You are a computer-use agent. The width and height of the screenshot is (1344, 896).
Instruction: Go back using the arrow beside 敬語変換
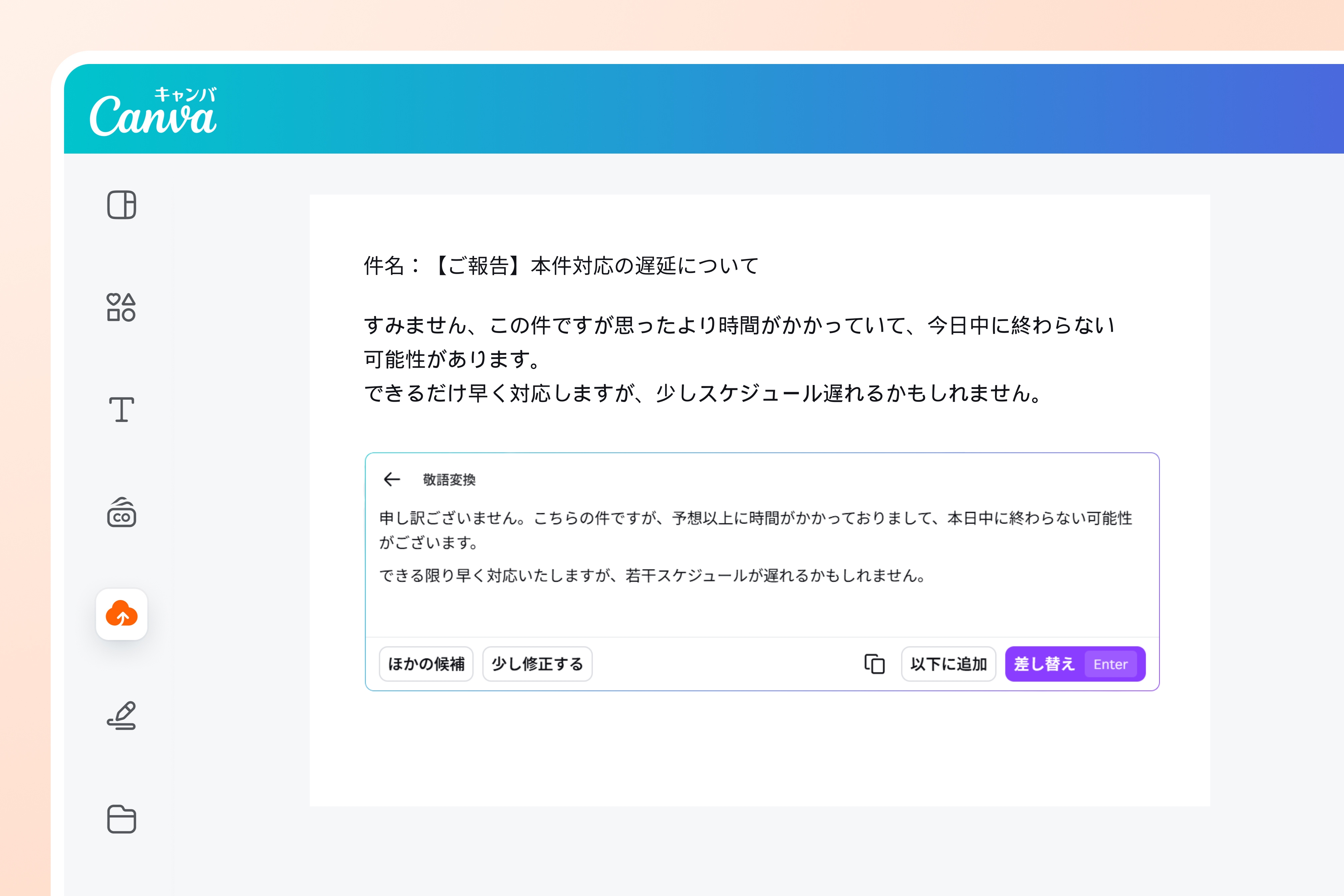click(x=392, y=479)
